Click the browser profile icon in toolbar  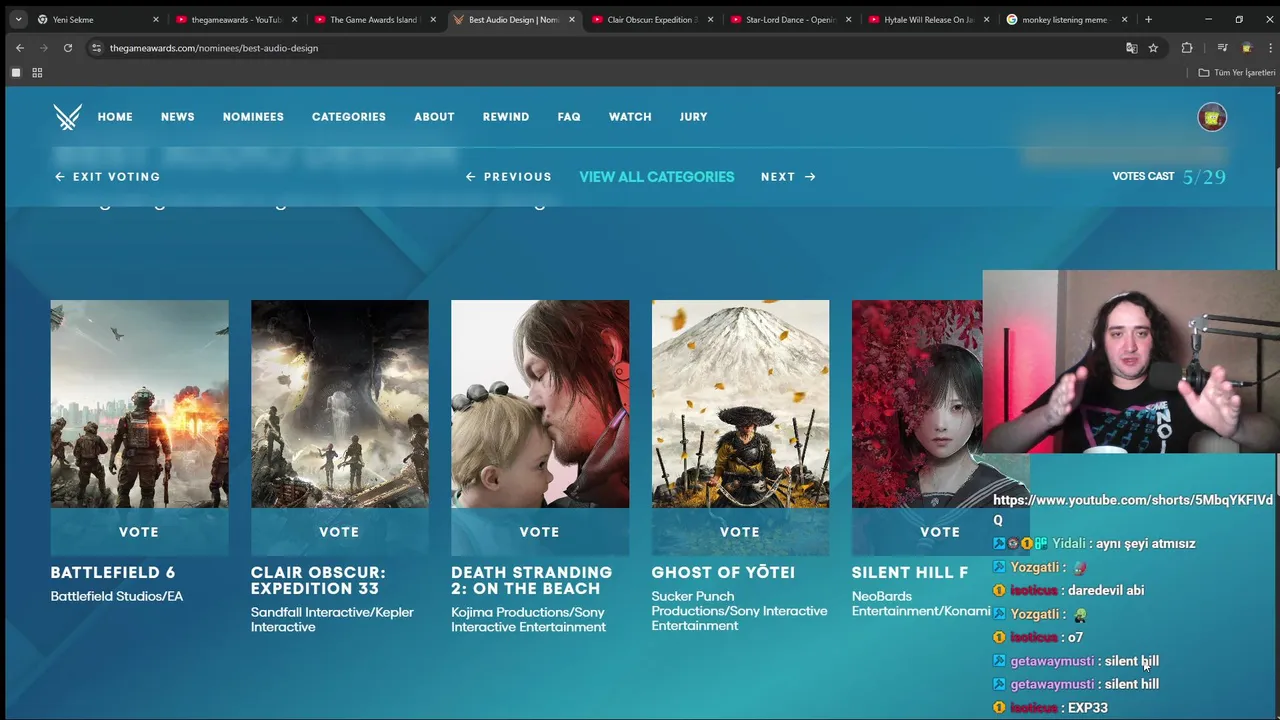[1246, 48]
